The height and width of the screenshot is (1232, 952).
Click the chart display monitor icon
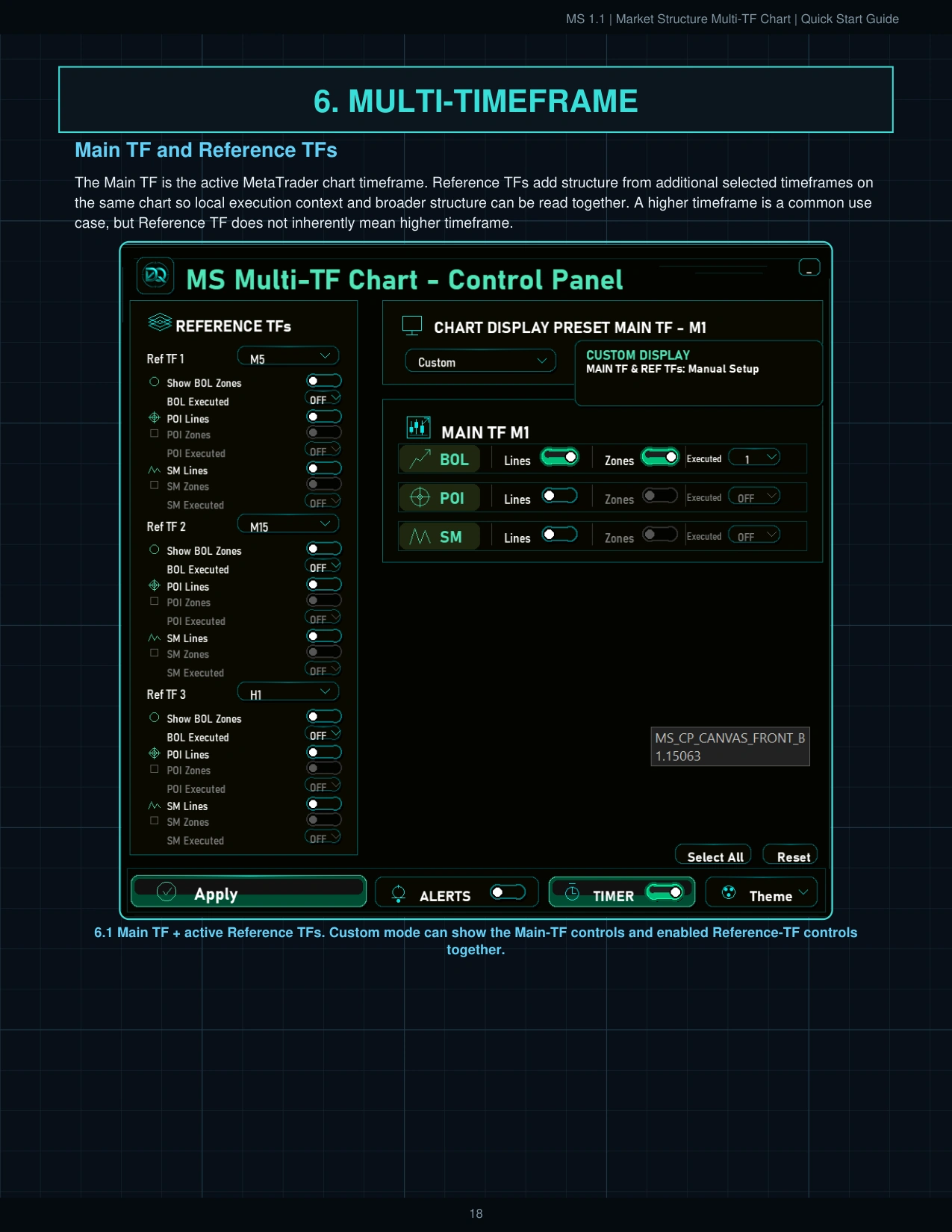(412, 326)
